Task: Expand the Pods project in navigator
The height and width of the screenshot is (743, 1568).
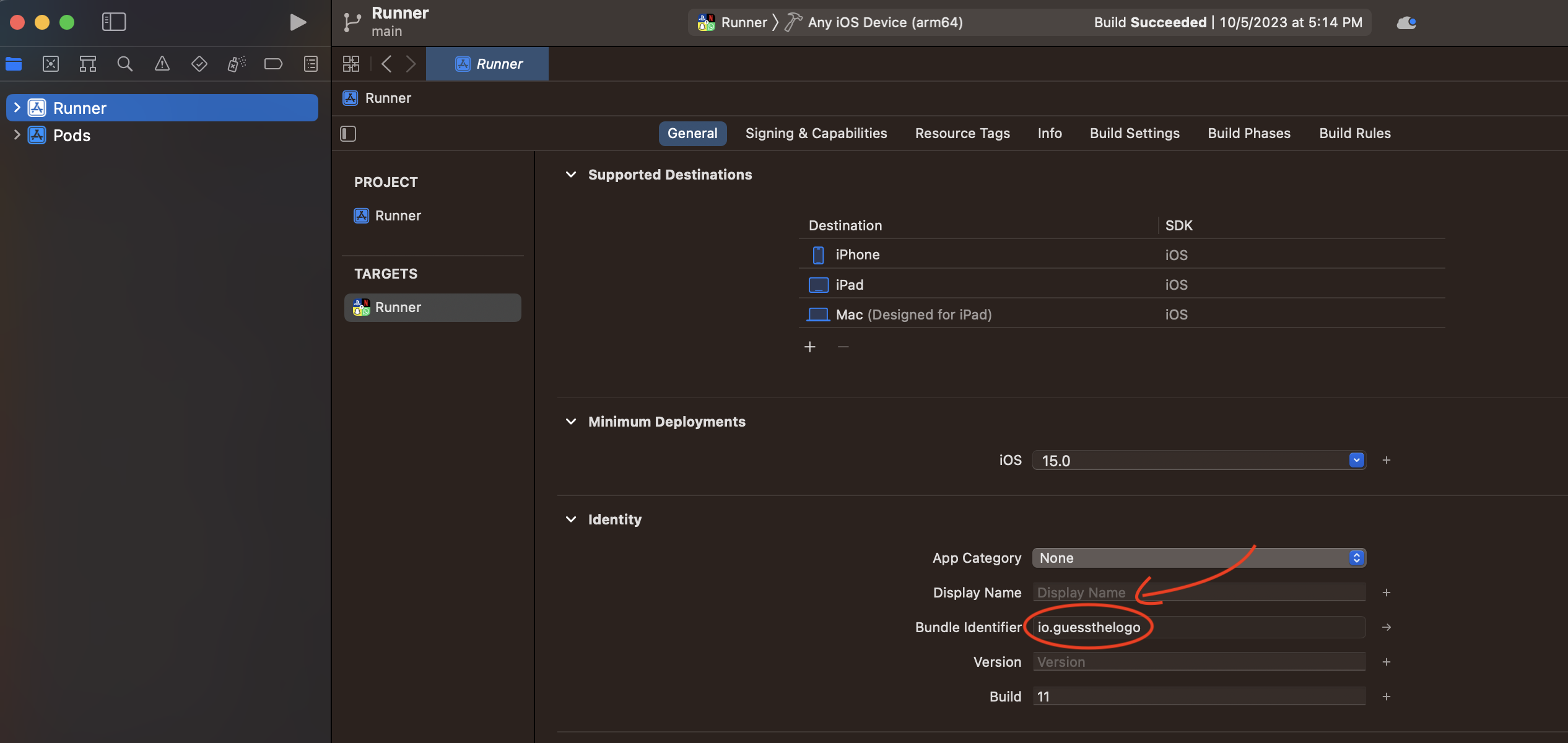Action: pos(17,135)
